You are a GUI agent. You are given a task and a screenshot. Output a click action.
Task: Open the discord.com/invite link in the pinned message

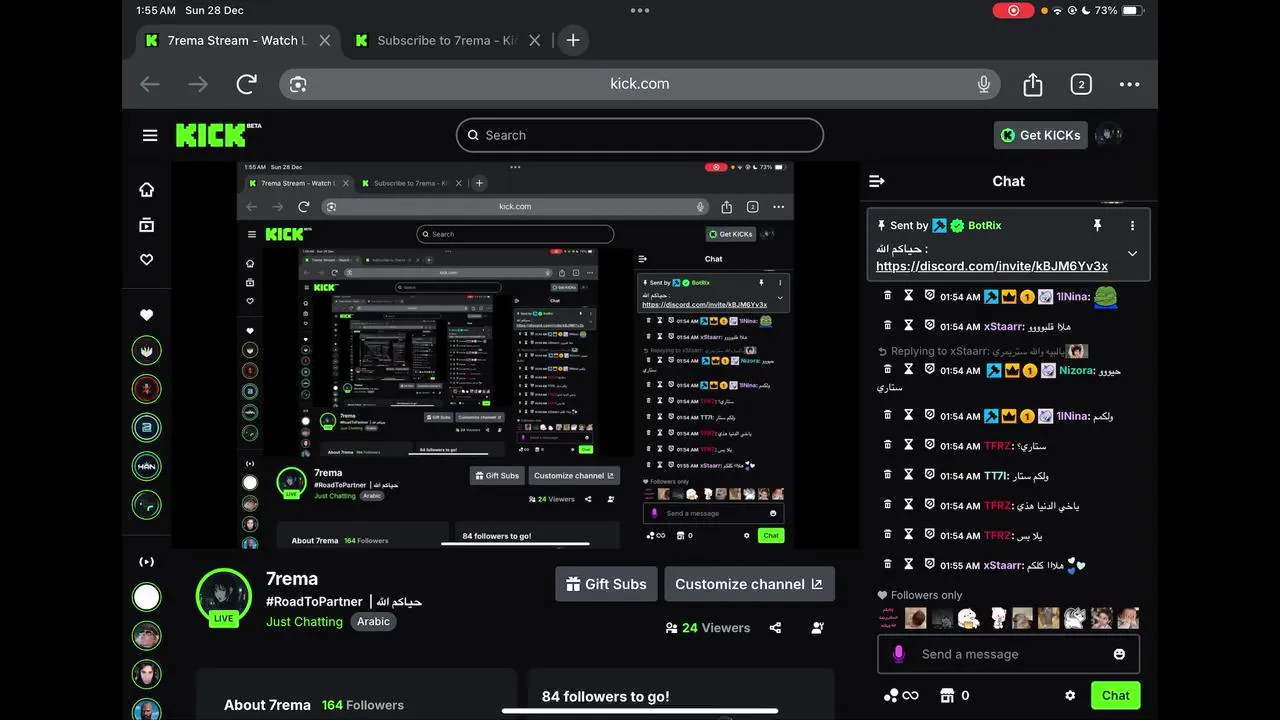pyautogui.click(x=992, y=266)
